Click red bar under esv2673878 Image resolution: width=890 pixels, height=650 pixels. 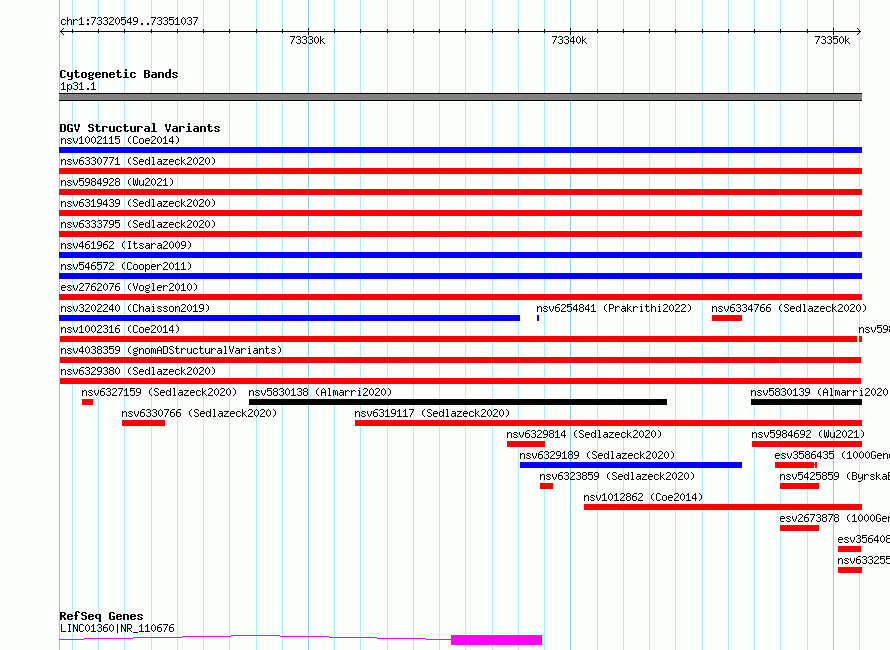pos(799,528)
